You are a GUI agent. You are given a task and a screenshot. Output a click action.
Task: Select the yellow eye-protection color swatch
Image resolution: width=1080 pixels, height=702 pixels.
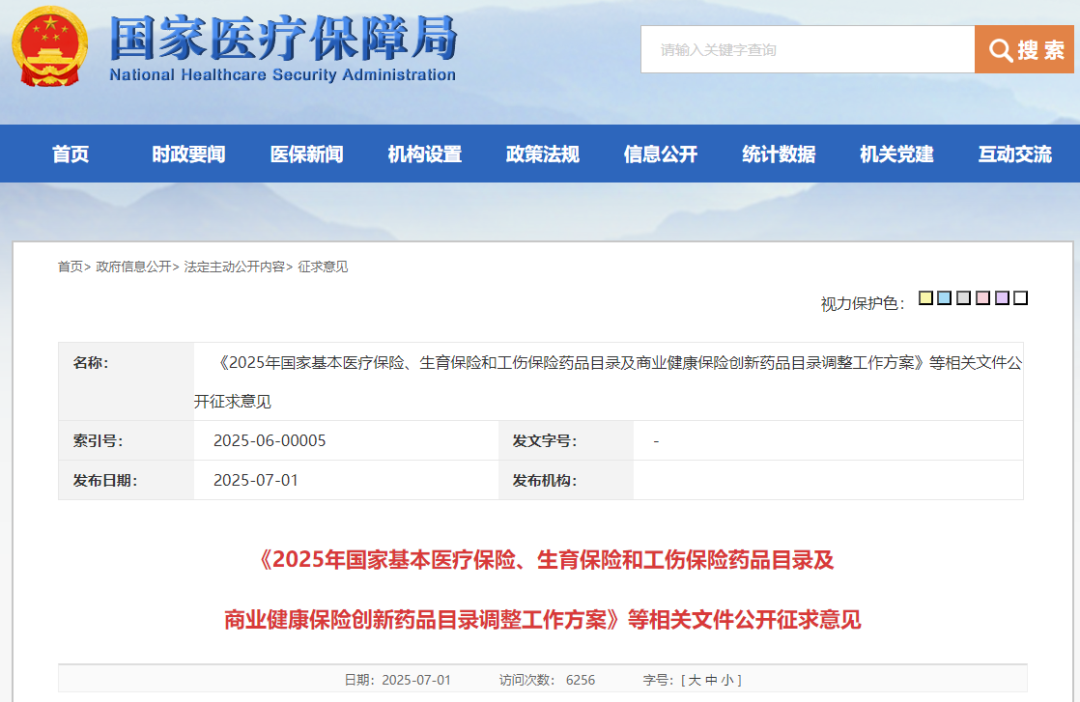click(x=925, y=297)
